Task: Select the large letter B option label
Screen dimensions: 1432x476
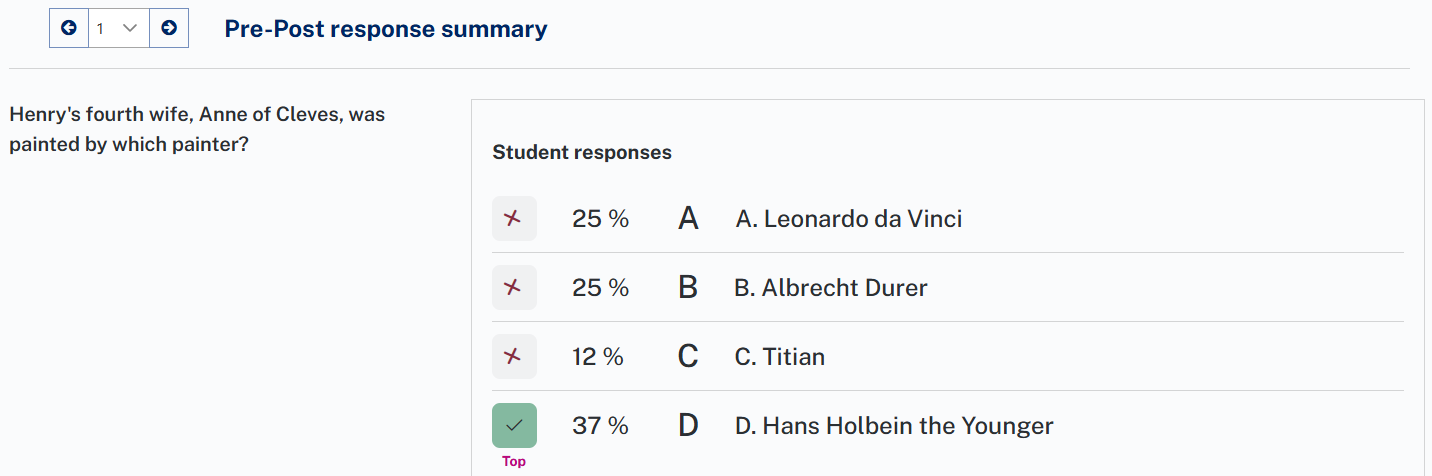Action: click(688, 287)
